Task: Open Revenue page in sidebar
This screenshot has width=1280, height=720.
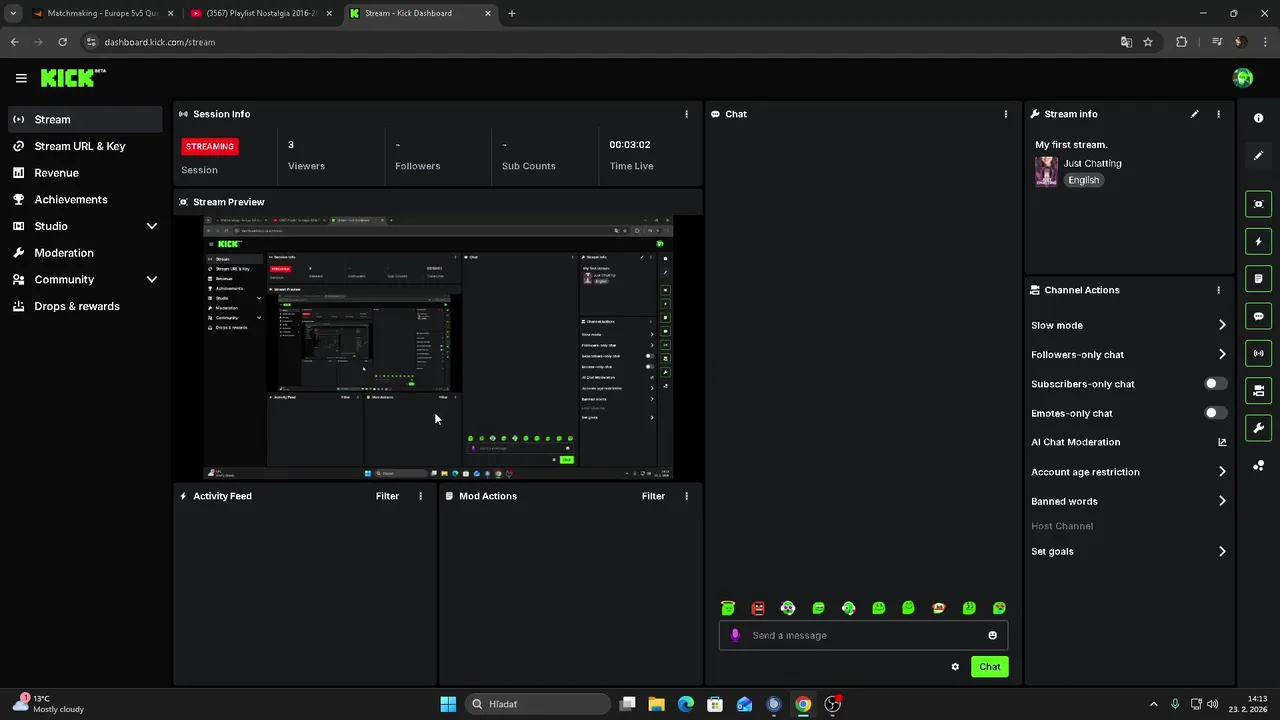Action: coord(85,173)
